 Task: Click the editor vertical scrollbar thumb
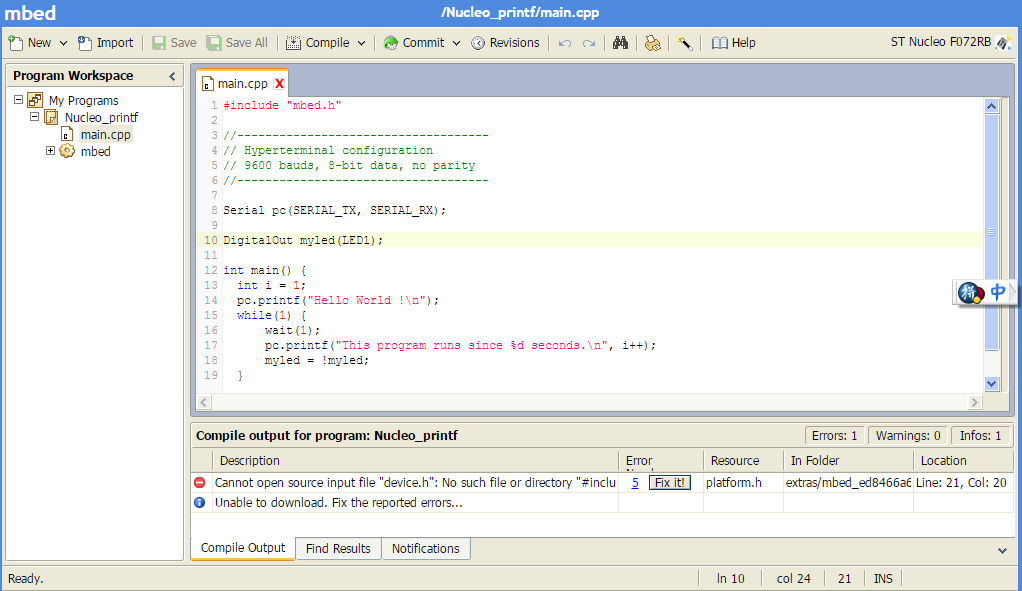coord(991,232)
